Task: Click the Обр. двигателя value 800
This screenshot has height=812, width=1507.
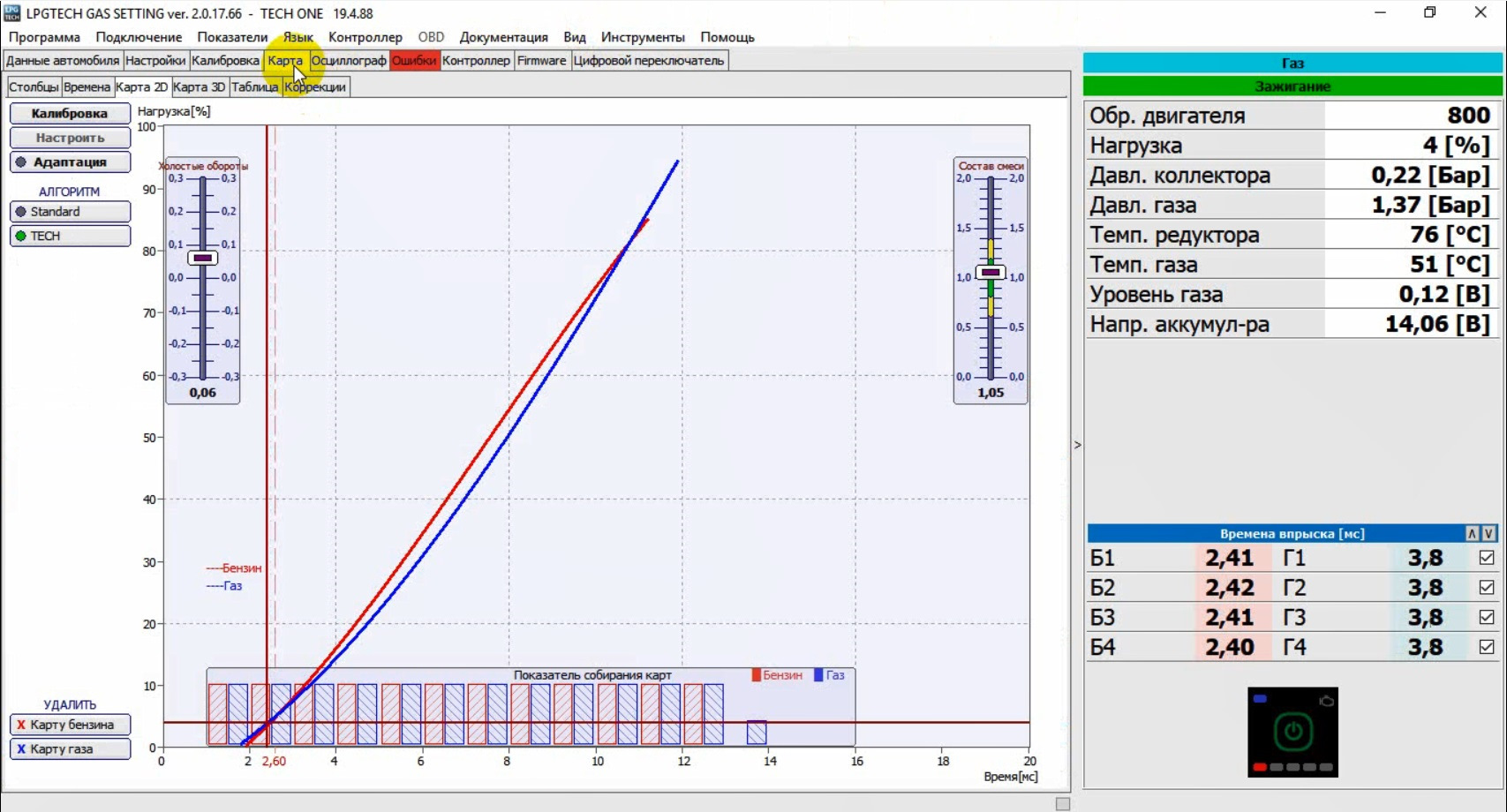Action: click(1468, 116)
